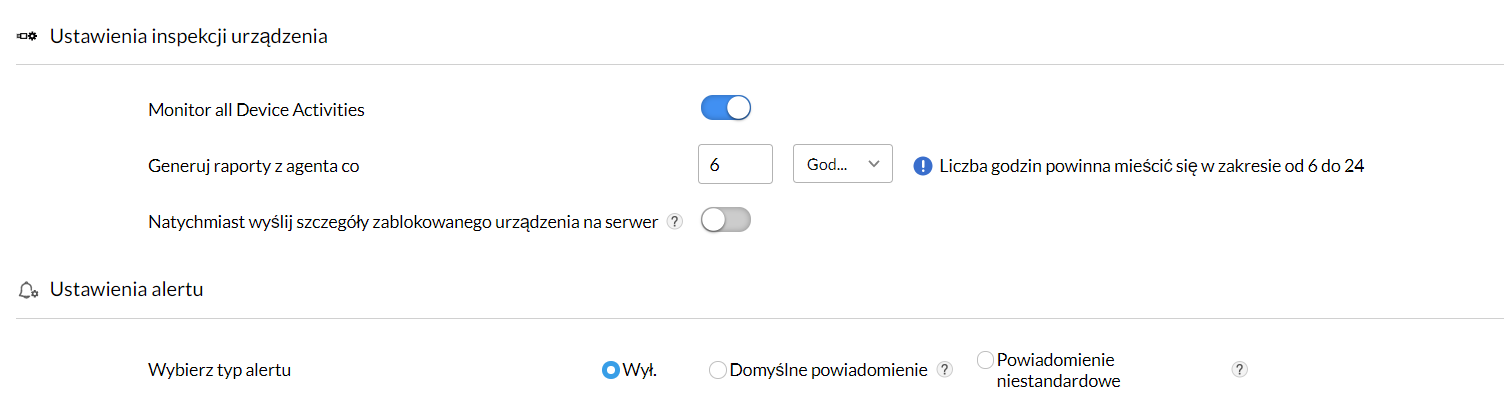1504x420 pixels.
Task: Choose the Domyślne powiadomienie radio option
Action: (717, 370)
